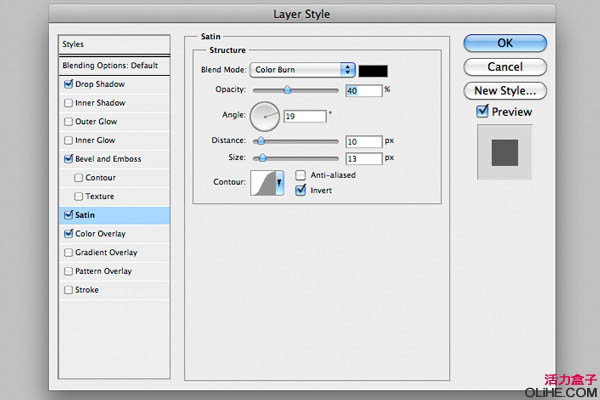Uncheck the Invert option
Image resolution: width=600 pixels, height=400 pixels.
click(300, 190)
